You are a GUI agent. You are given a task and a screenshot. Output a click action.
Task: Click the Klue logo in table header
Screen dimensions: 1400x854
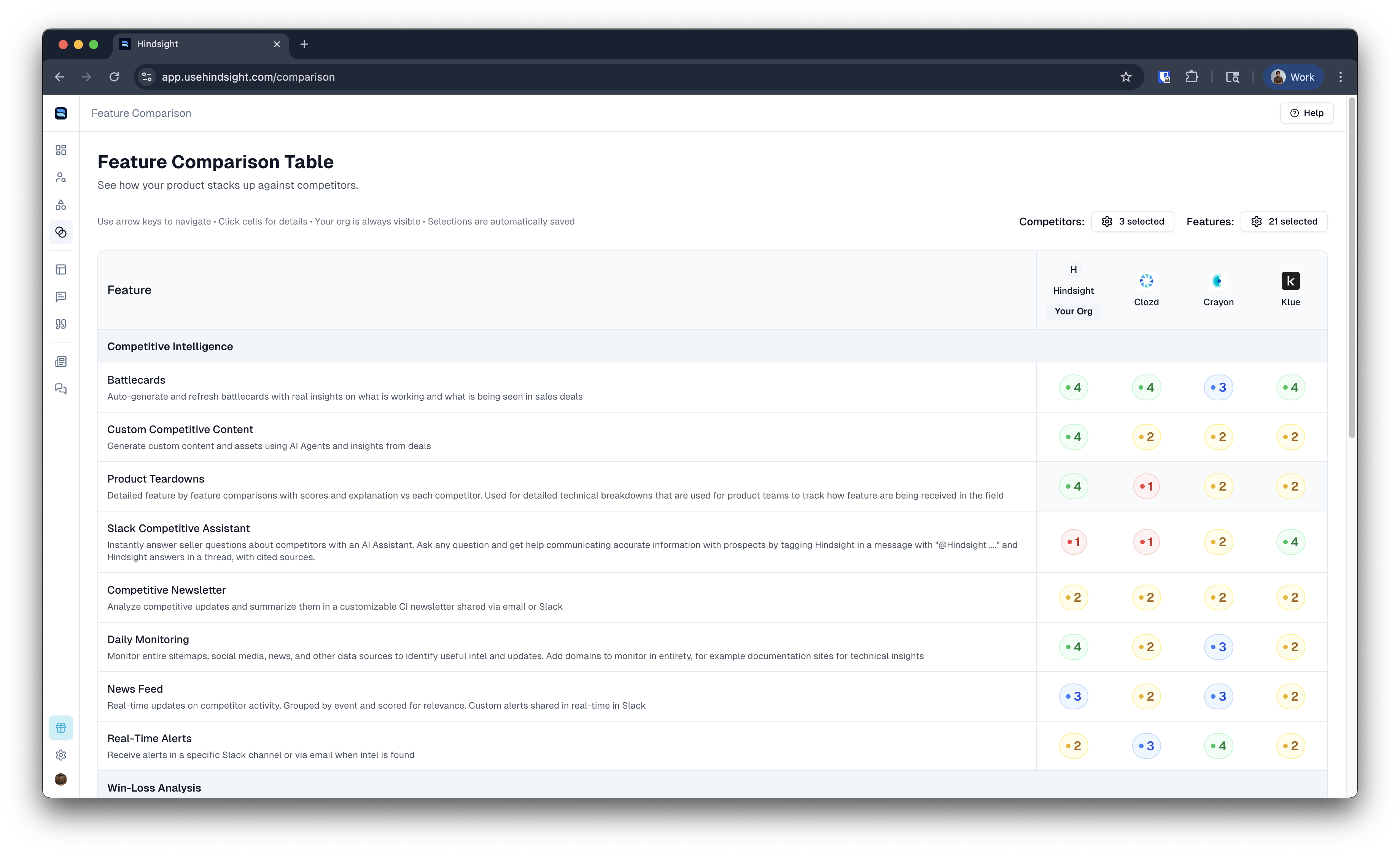tap(1290, 281)
